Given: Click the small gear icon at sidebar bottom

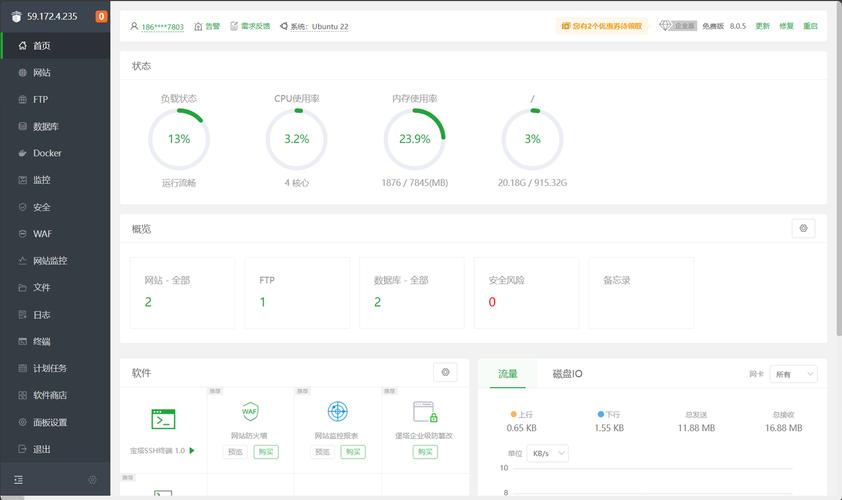Looking at the screenshot, I should (x=92, y=480).
